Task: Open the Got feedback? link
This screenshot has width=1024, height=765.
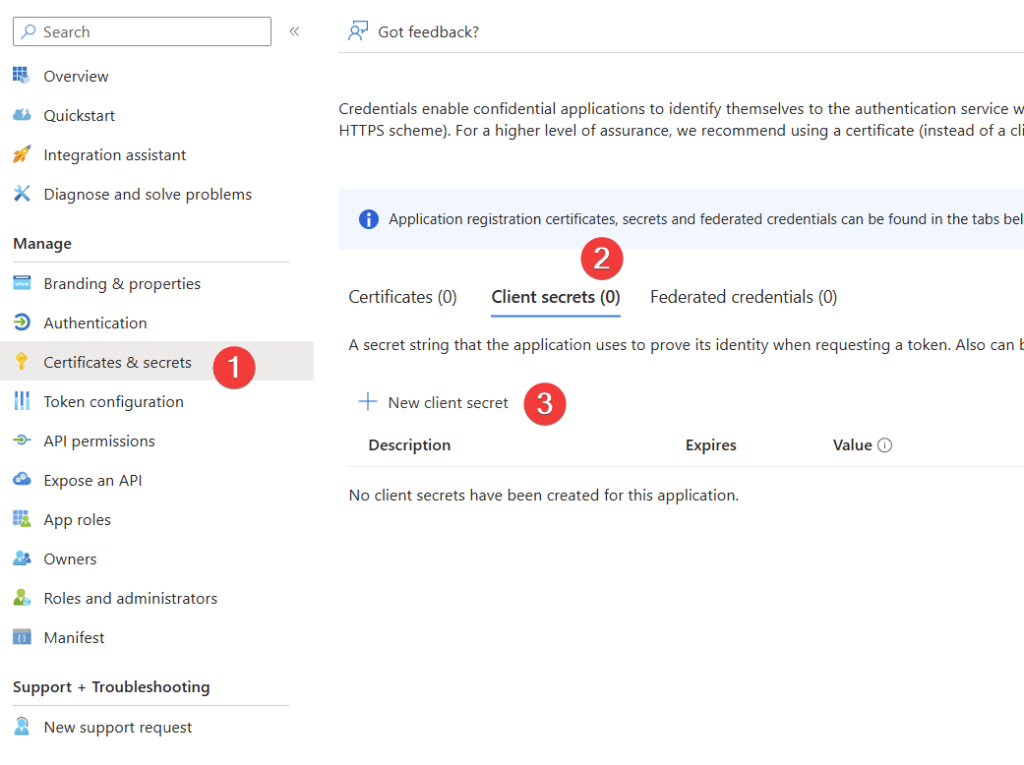Action: tap(428, 32)
